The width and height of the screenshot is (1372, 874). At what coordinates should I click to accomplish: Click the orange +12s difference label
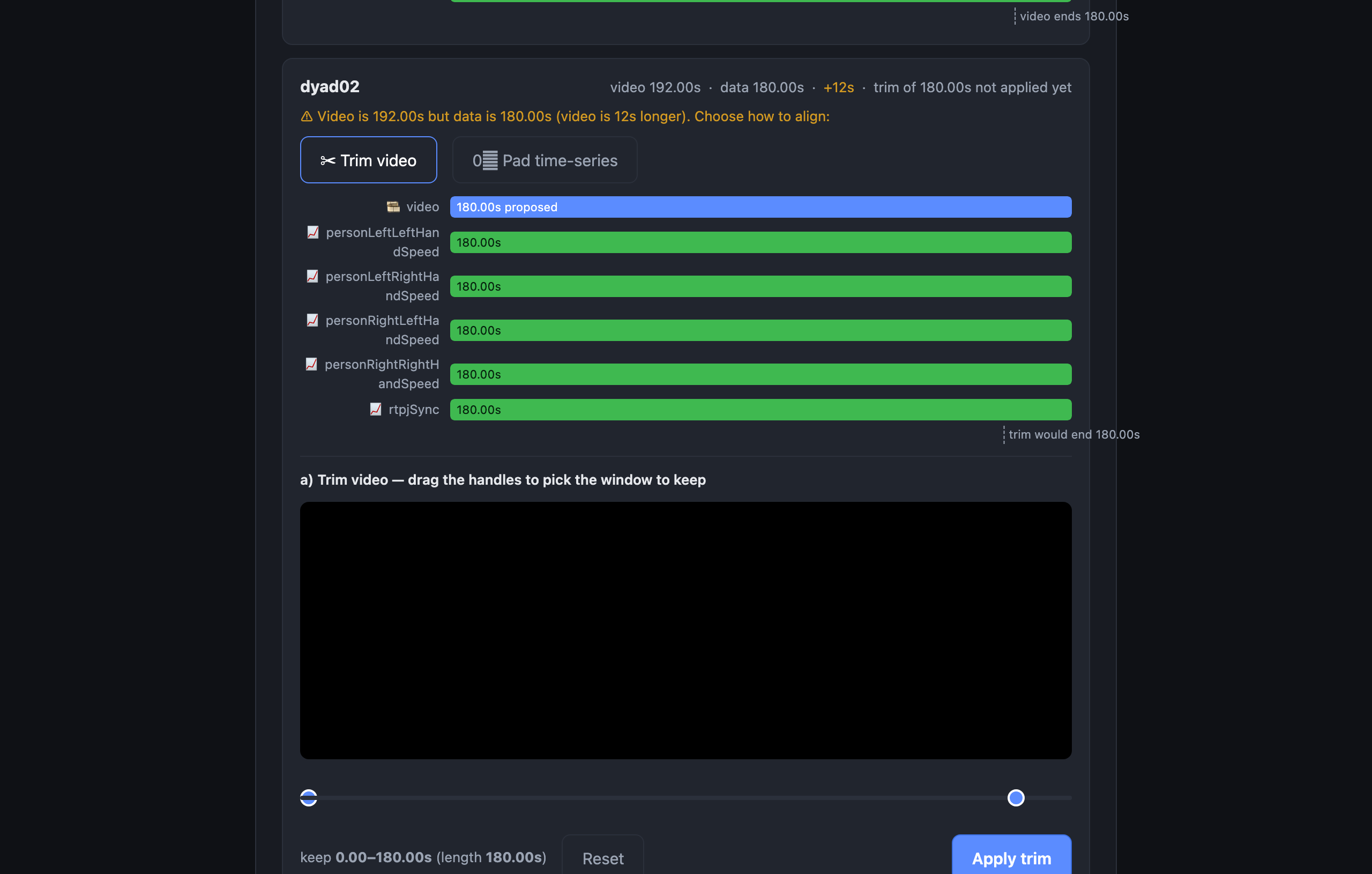tap(839, 87)
